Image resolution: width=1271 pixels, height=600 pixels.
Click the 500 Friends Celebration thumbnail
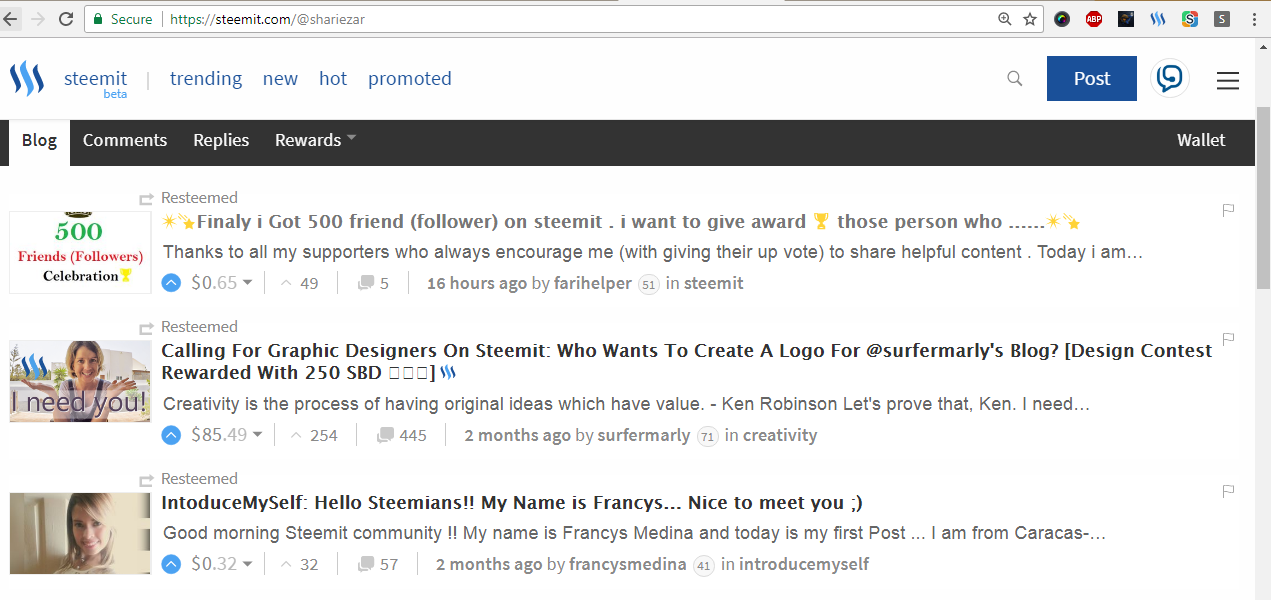click(80, 252)
